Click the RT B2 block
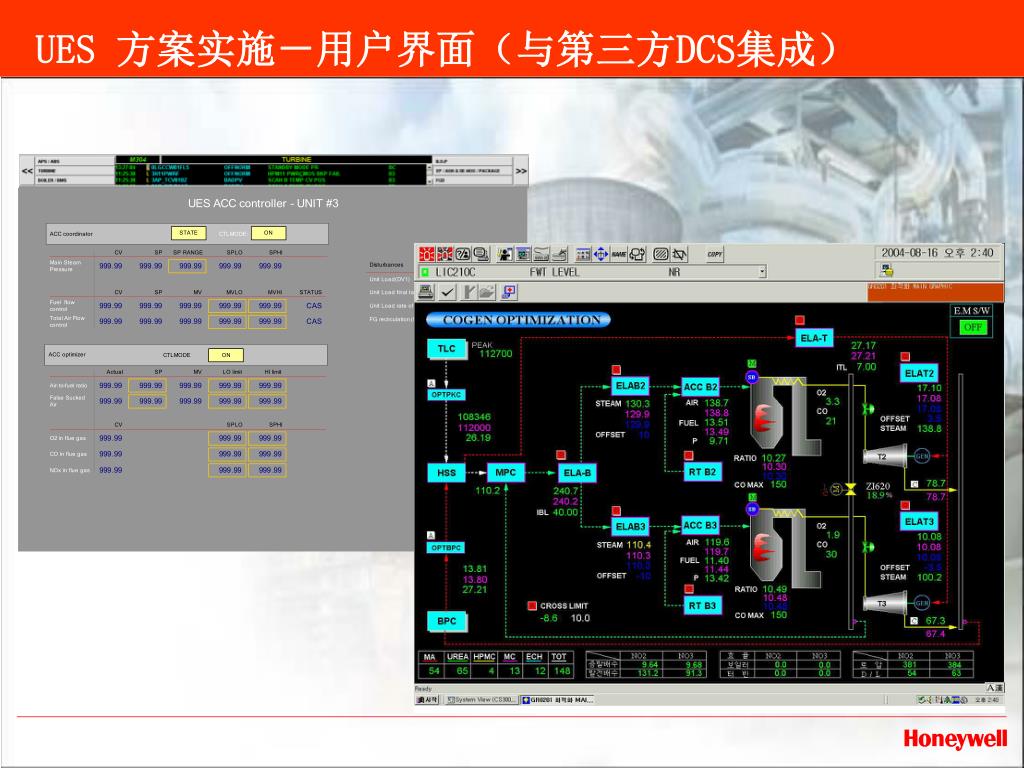The height and width of the screenshot is (768, 1024). click(x=702, y=472)
